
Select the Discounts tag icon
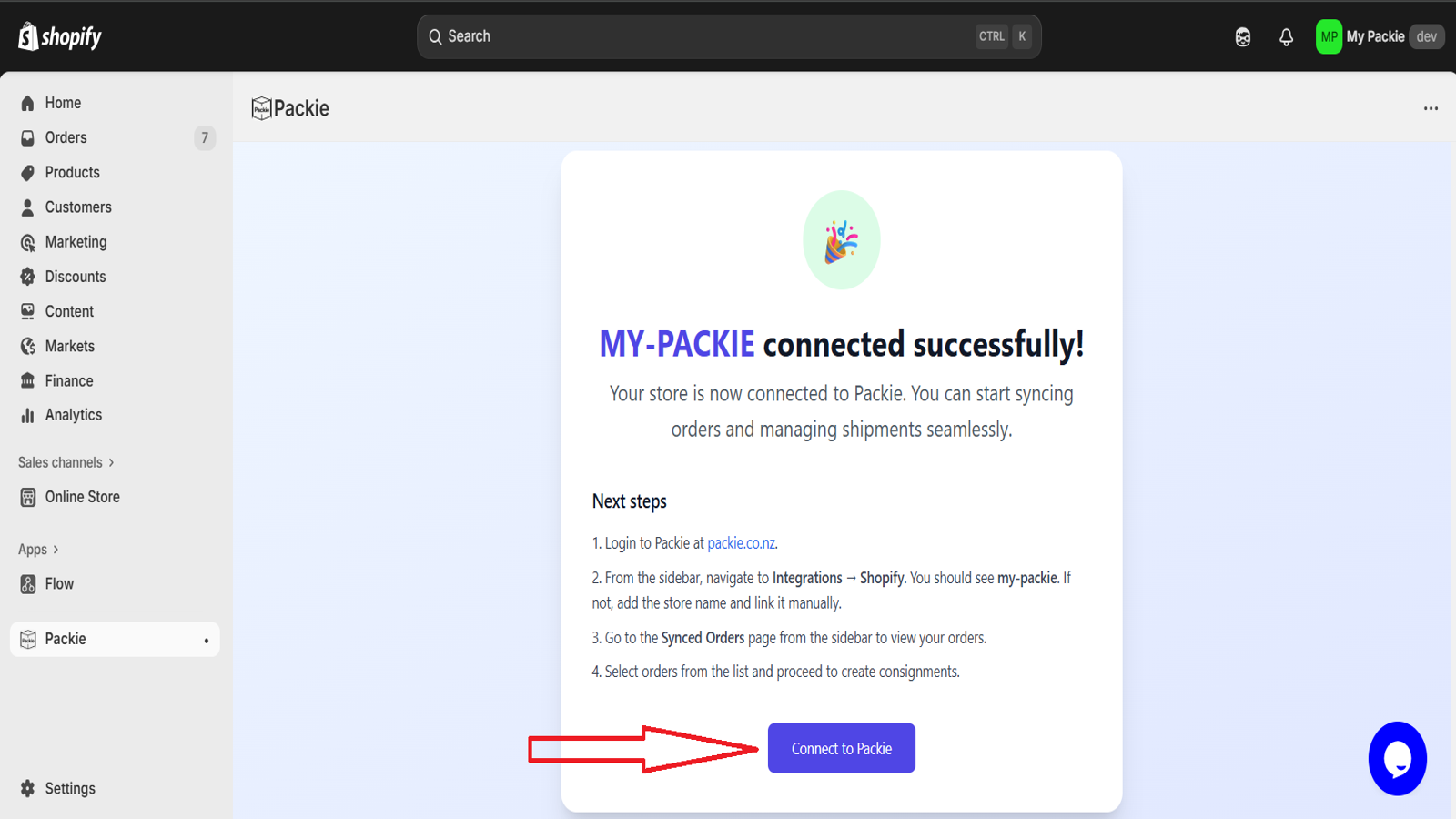tap(27, 276)
